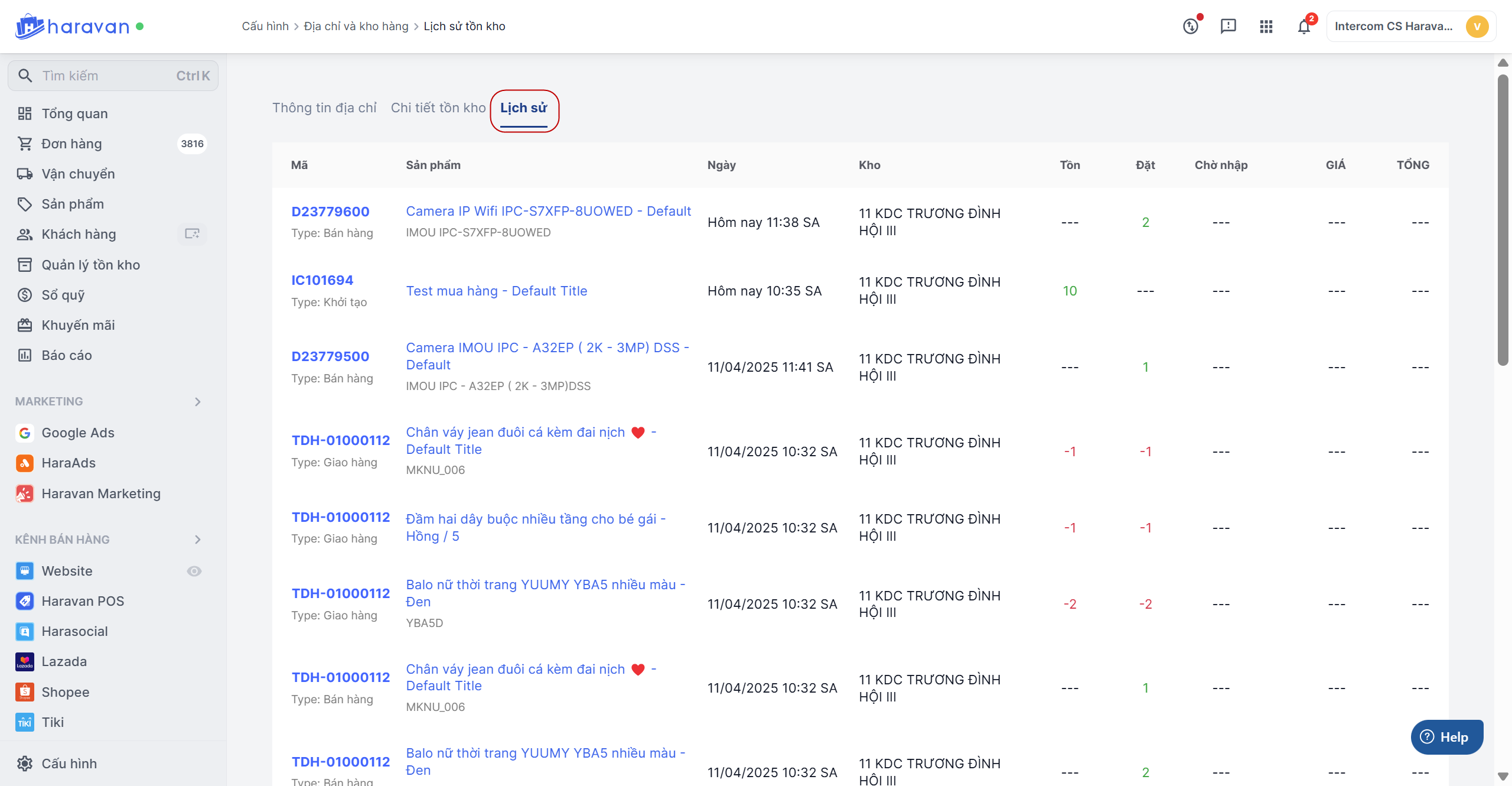Switch to the Chi tiết tồn kho tab

[x=438, y=108]
